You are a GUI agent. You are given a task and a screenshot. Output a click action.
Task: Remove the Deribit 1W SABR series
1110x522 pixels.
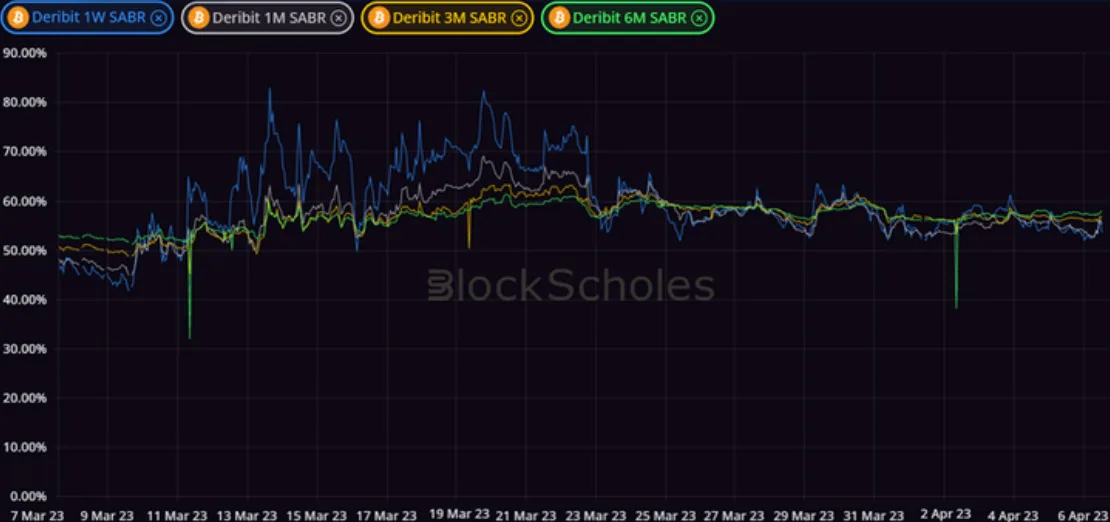pos(159,18)
